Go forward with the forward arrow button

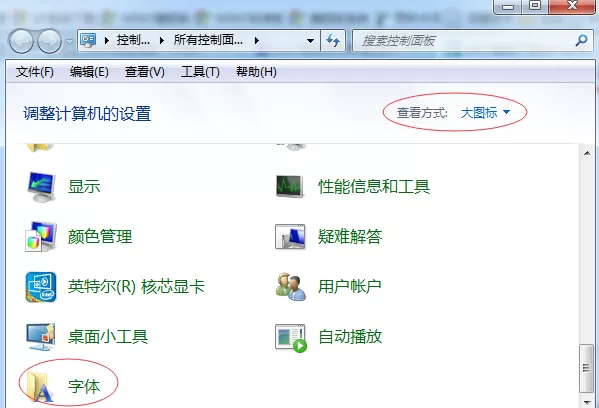pos(49,41)
